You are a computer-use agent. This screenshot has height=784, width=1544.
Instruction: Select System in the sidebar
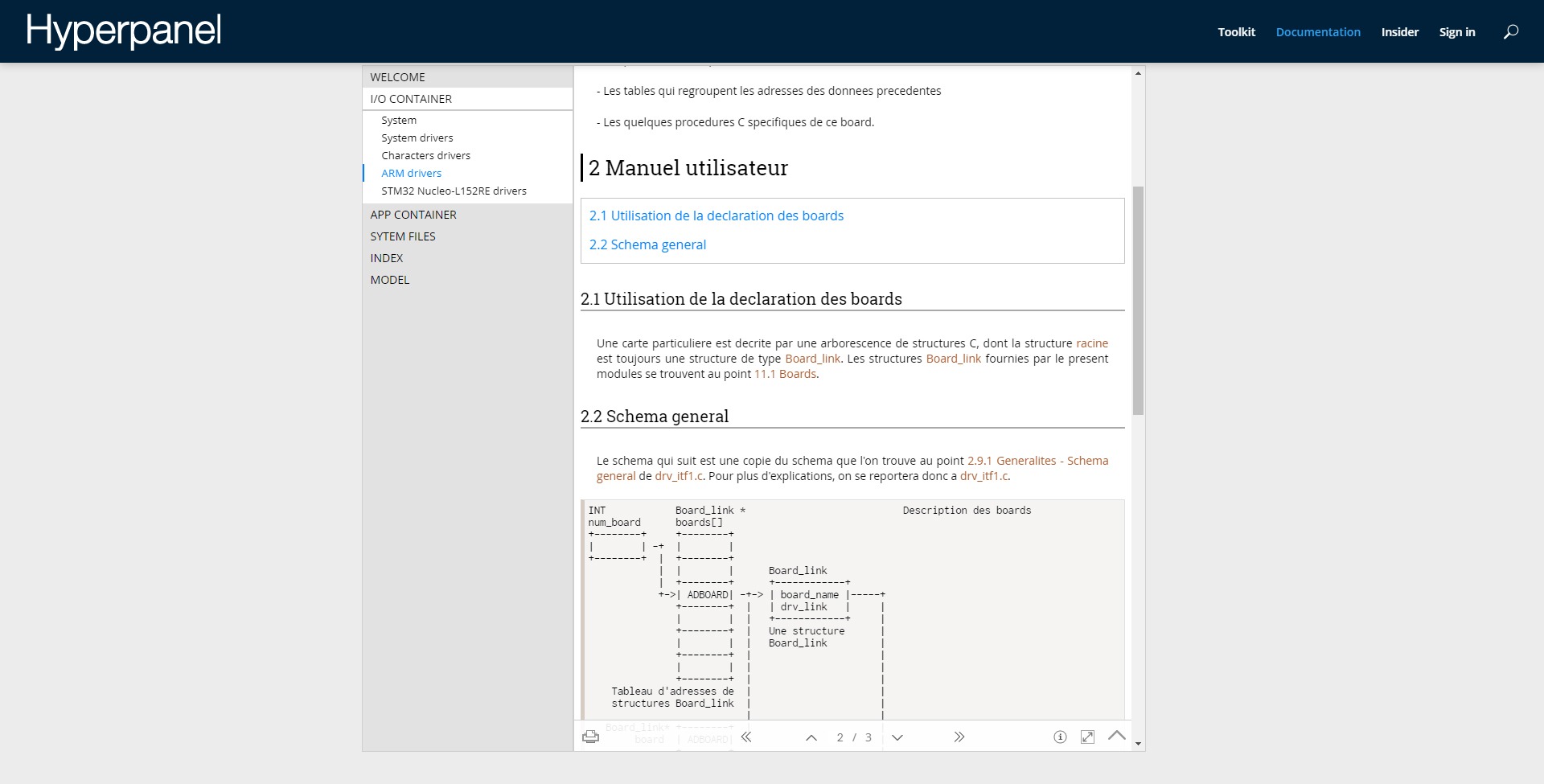point(399,121)
